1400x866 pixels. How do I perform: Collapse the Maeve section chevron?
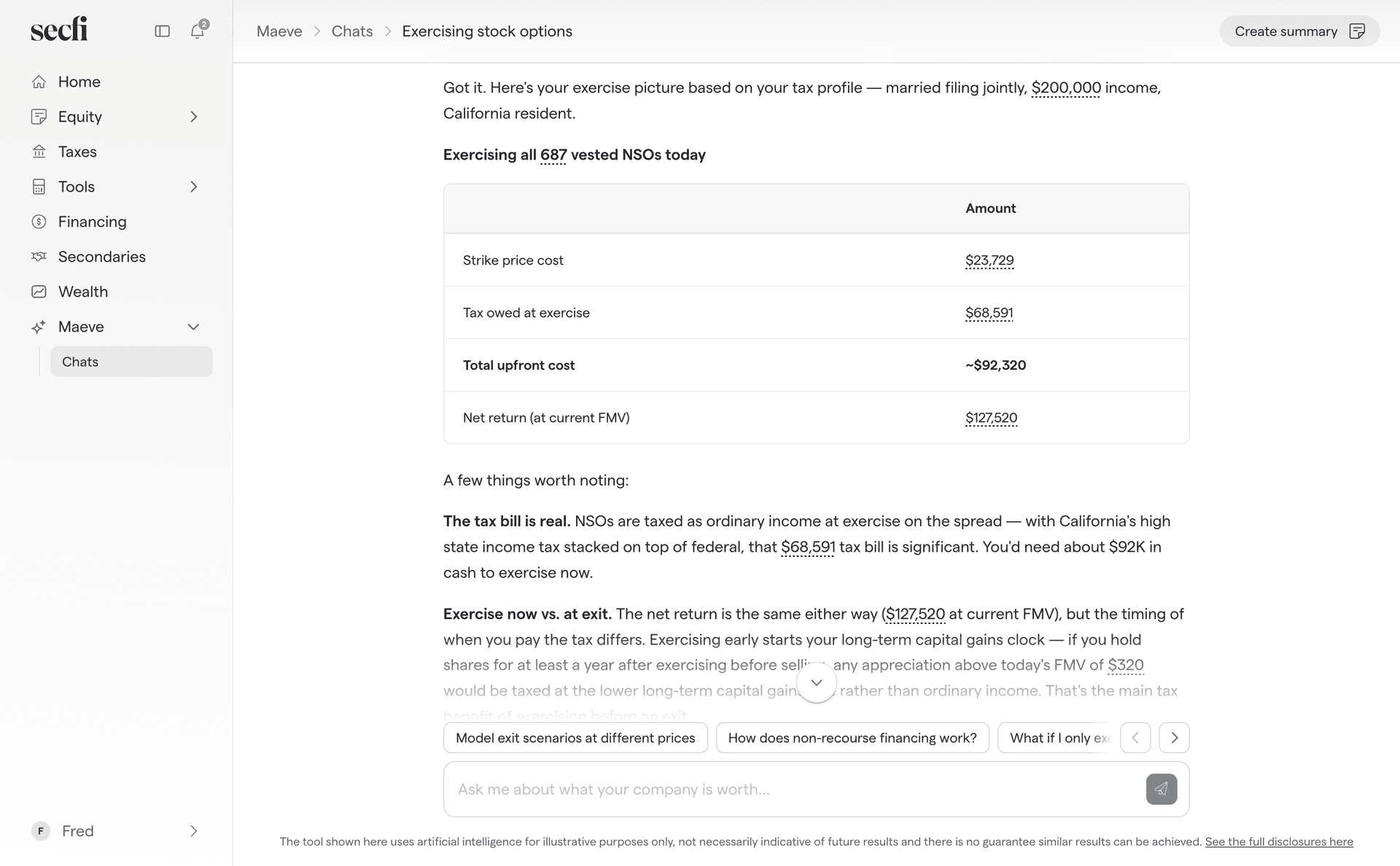194,327
